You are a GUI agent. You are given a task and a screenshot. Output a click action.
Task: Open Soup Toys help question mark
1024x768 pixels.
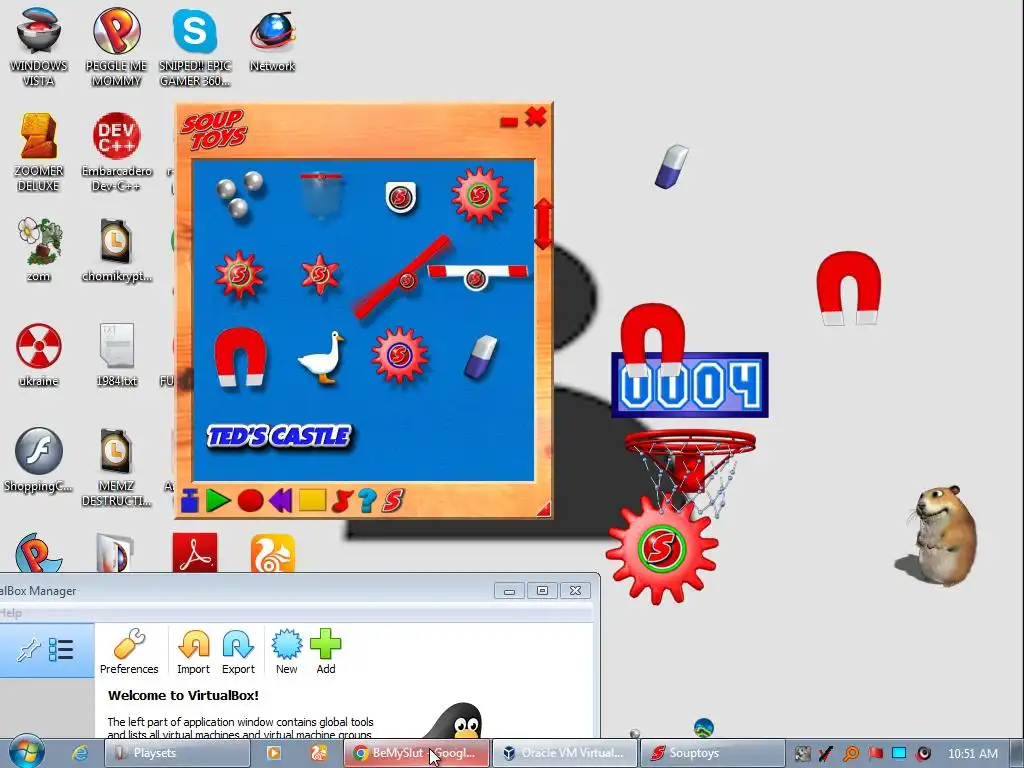tap(367, 501)
